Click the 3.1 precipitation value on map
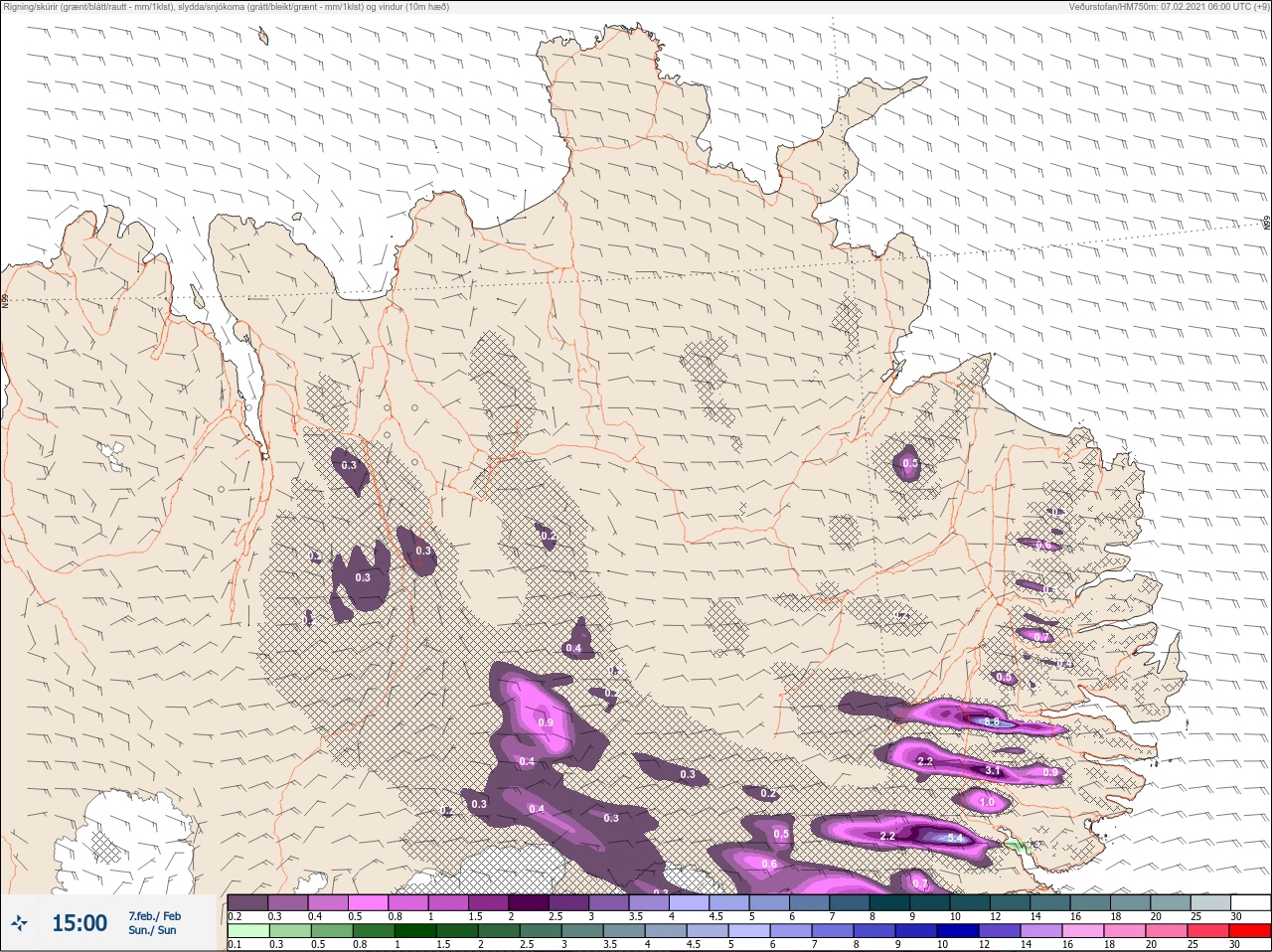Image resolution: width=1272 pixels, height=952 pixels. [x=992, y=771]
